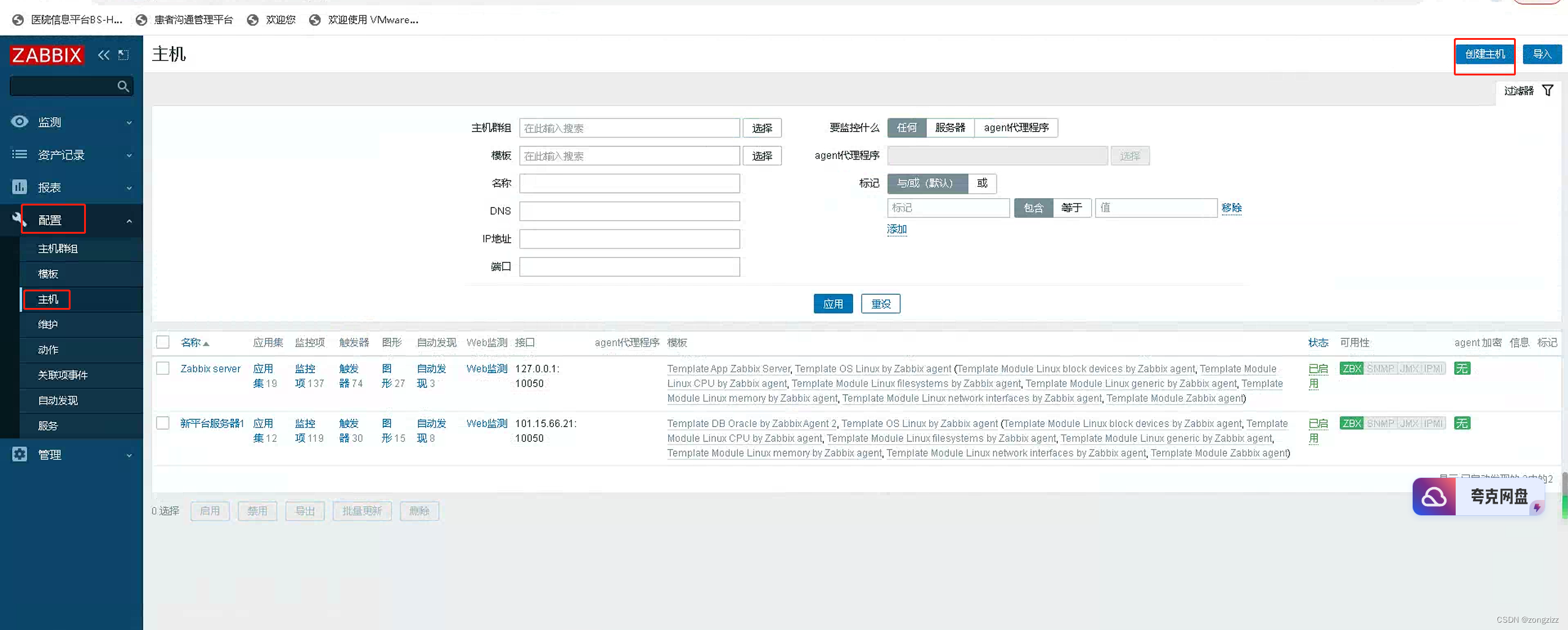Click JMX badge in Zabbix server row
The height and width of the screenshot is (630, 1568).
coord(1409,369)
